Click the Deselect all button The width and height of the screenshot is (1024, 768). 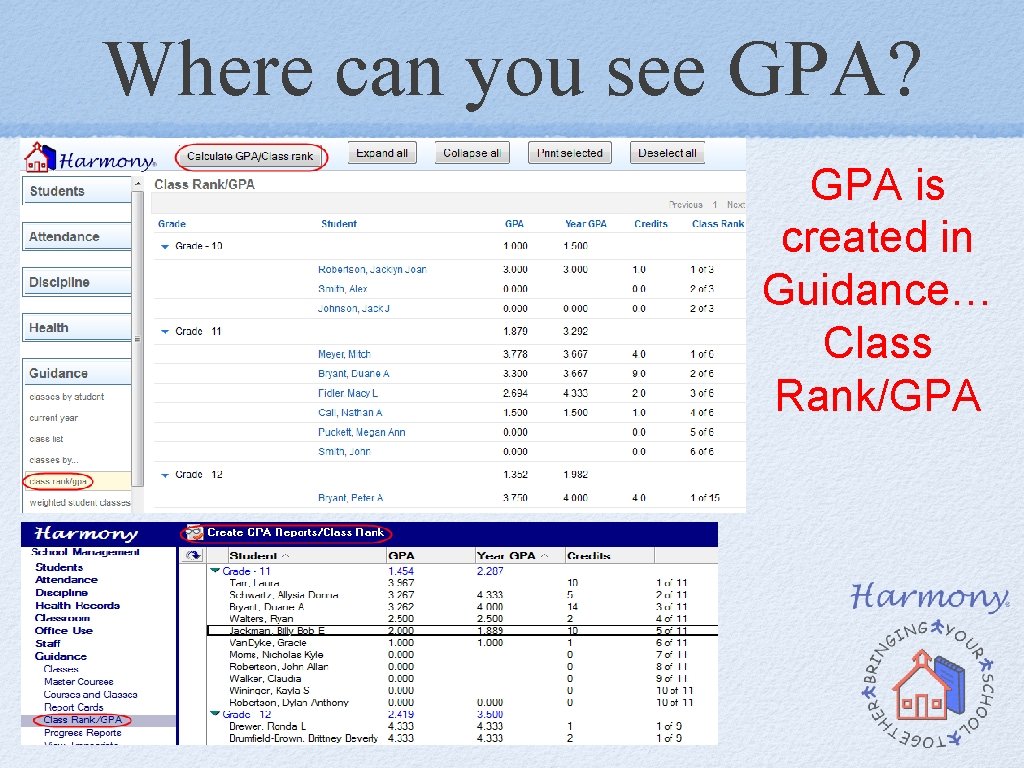667,153
